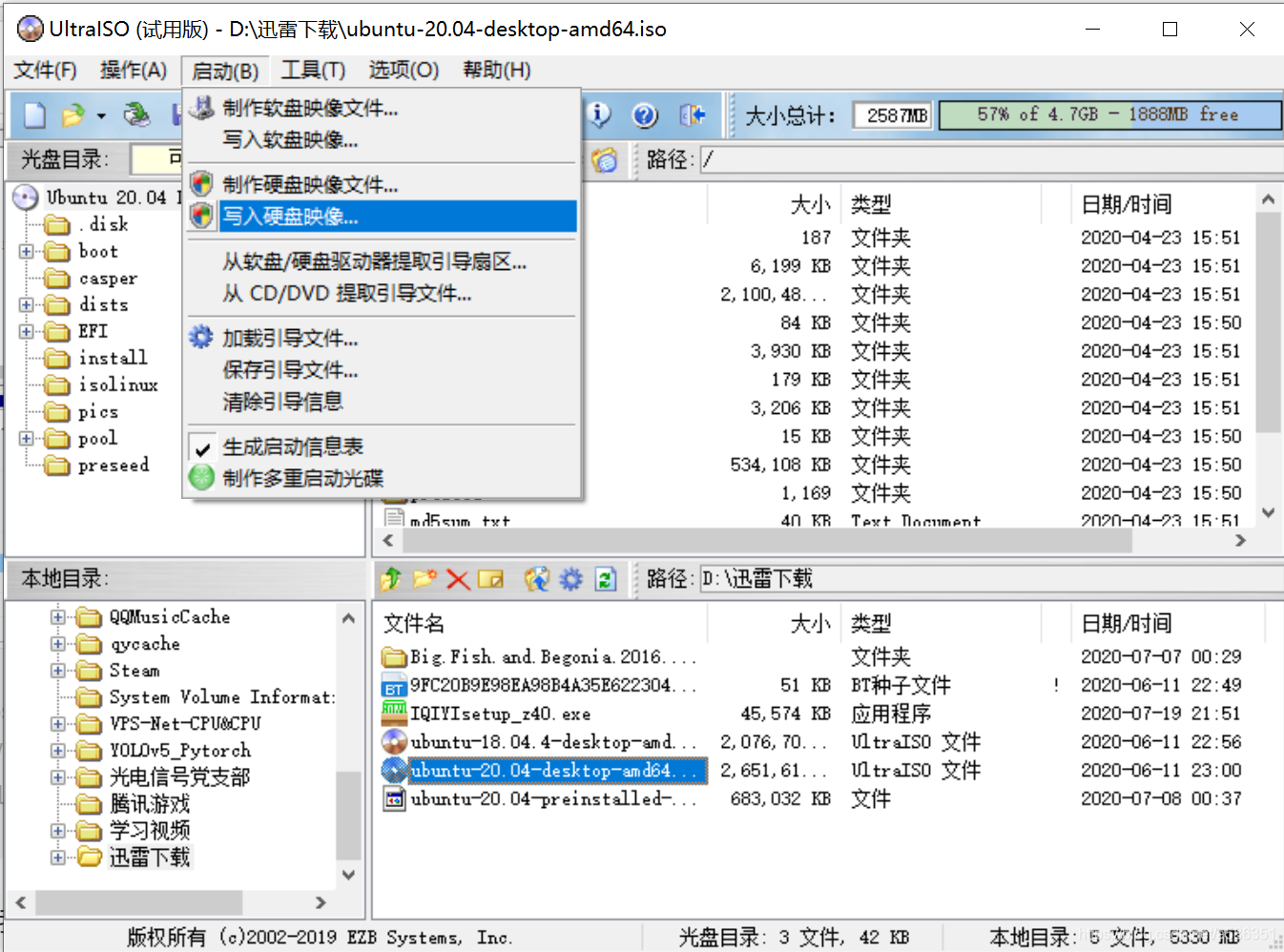Open the 文件(F) menu
Image resolution: width=1284 pixels, height=952 pixels.
45,71
